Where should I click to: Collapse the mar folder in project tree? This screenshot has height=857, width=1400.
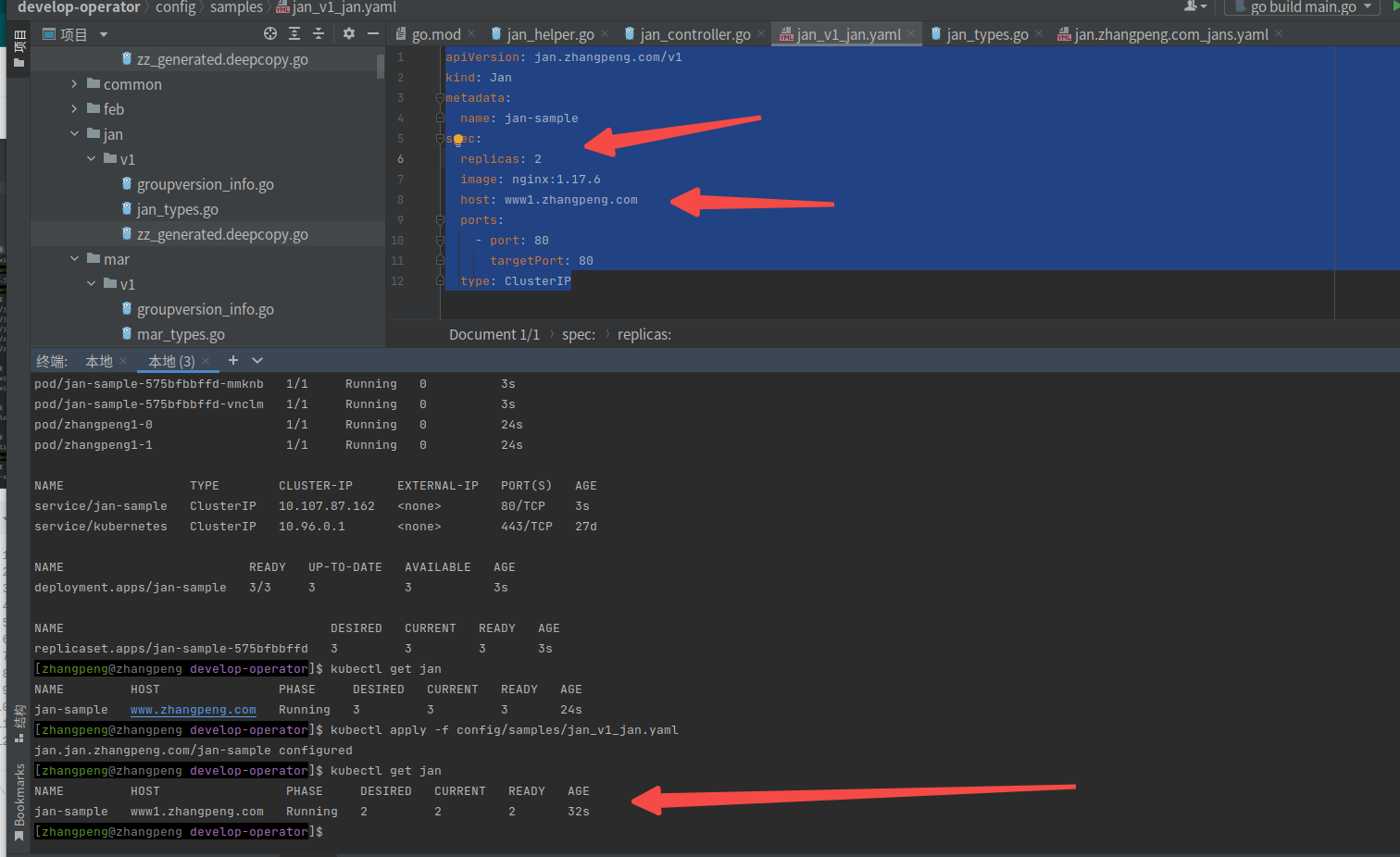tap(74, 259)
